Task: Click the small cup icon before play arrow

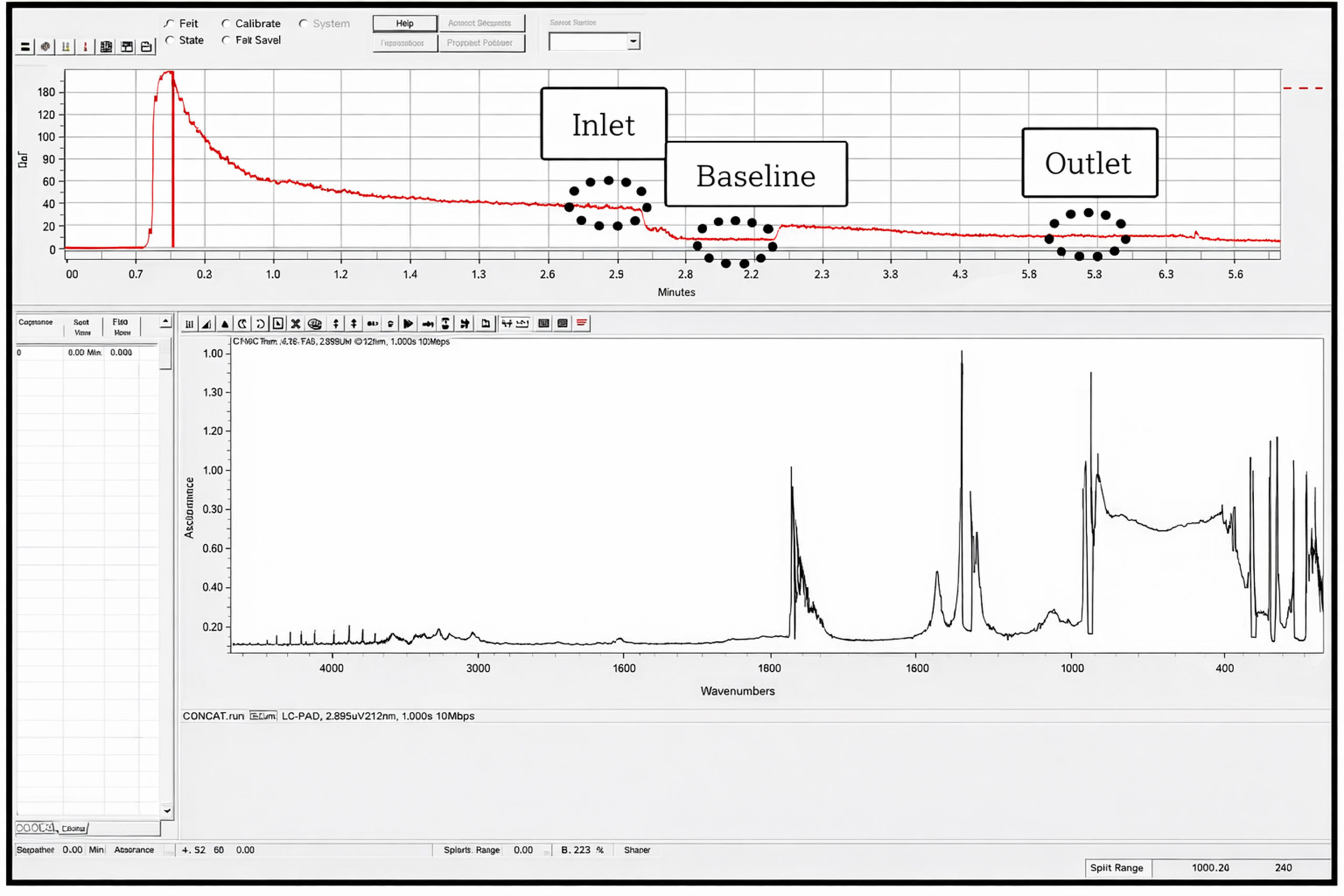Action: tap(390, 324)
